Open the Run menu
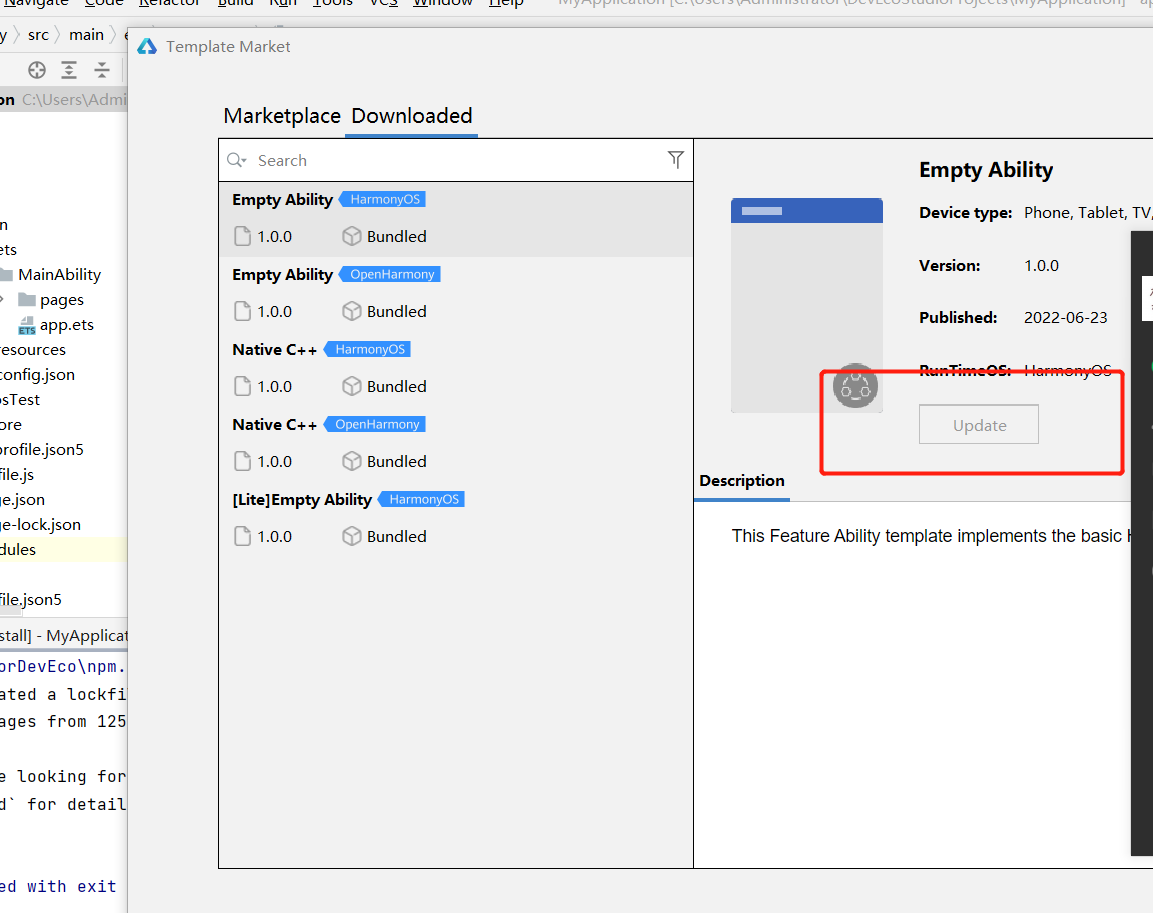 [283, 3]
